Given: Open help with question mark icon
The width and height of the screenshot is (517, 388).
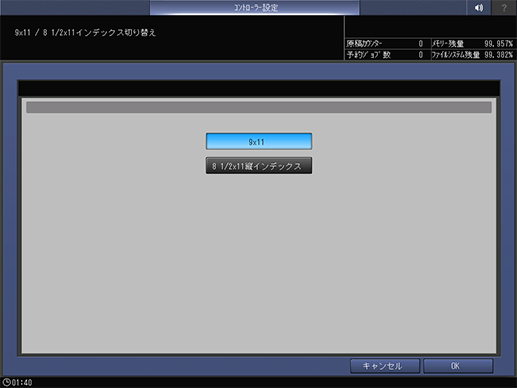Looking at the screenshot, I should [x=504, y=7].
